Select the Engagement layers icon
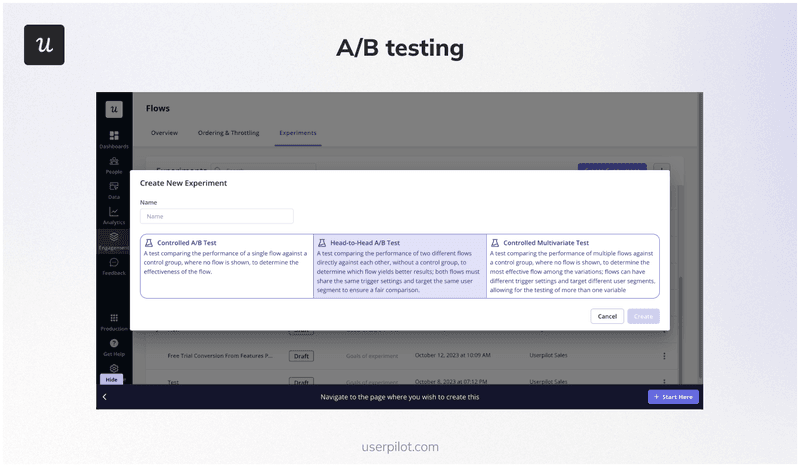The image size is (800, 467). (113, 238)
